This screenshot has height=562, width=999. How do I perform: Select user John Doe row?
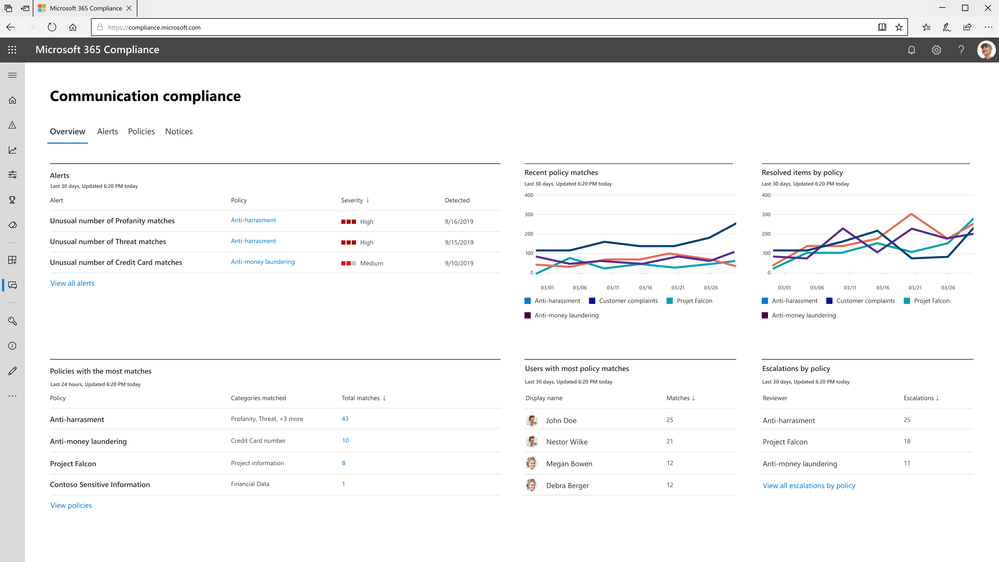630,421
